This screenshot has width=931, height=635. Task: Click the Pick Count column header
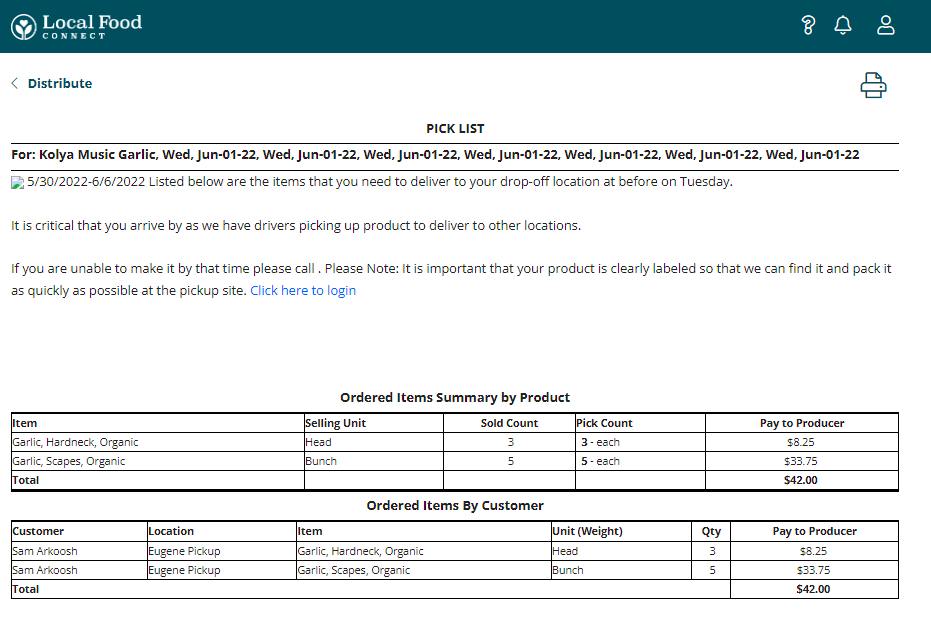(604, 423)
